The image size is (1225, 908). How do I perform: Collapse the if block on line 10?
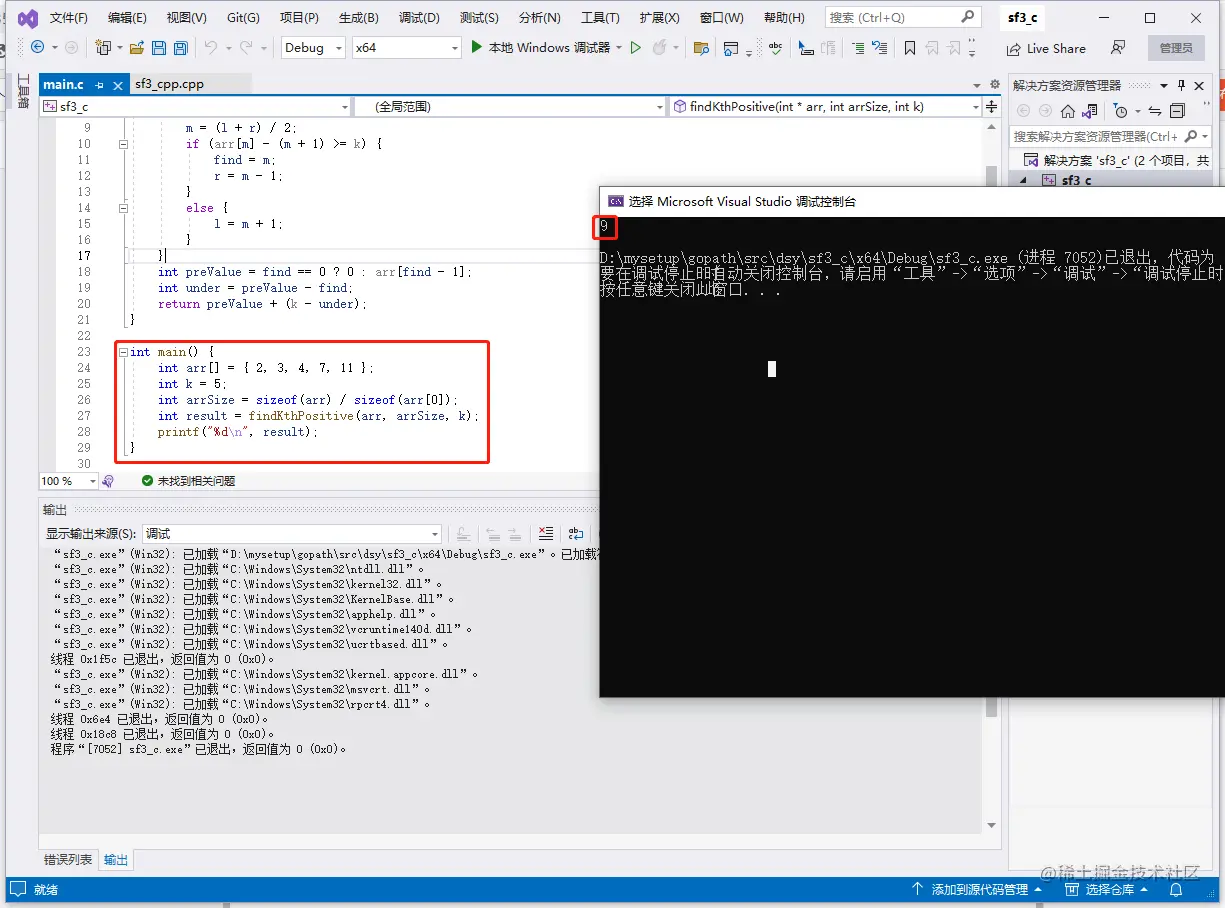[x=124, y=144]
